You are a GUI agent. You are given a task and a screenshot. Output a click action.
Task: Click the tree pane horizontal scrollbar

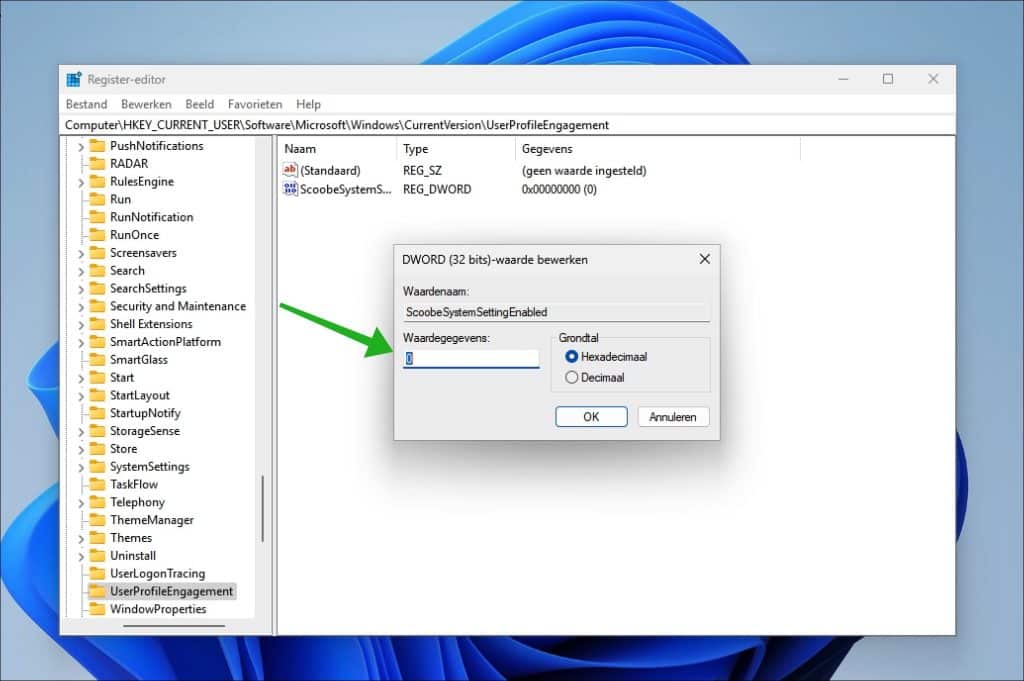click(x=174, y=626)
